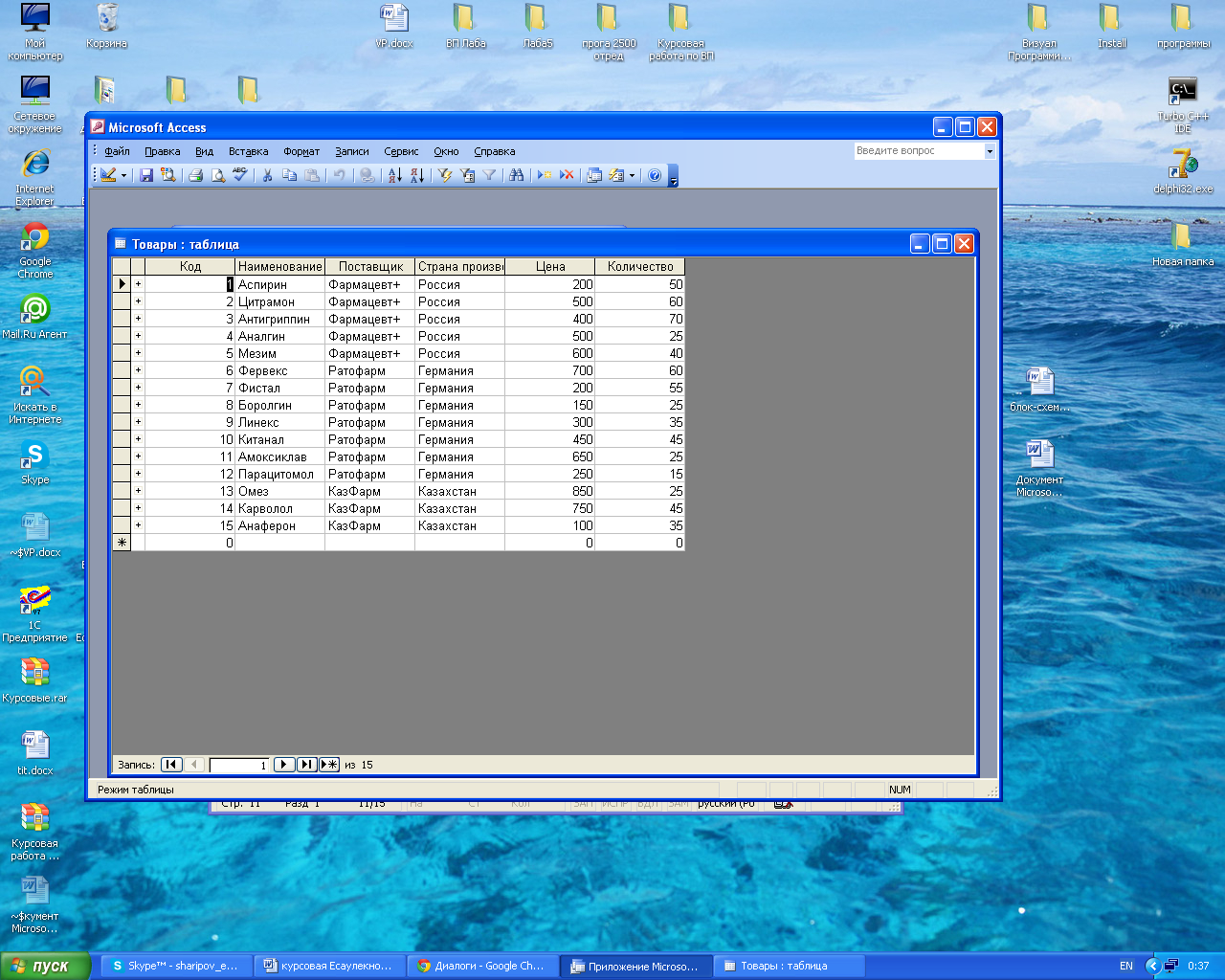Open the help question box dropdown arrow
This screenshot has height=980, width=1225.
(x=990, y=151)
